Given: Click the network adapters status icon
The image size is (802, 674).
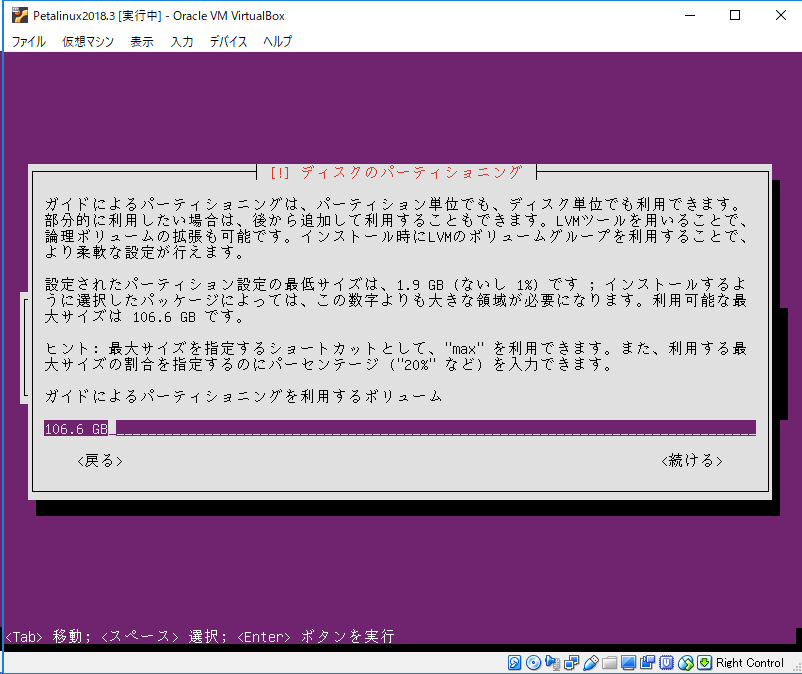Looking at the screenshot, I should [x=570, y=662].
